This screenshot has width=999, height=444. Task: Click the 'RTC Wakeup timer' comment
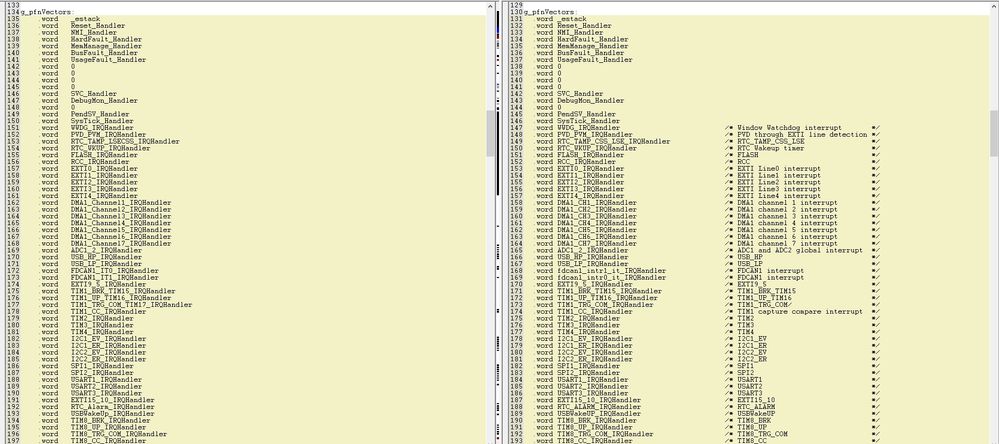point(770,148)
